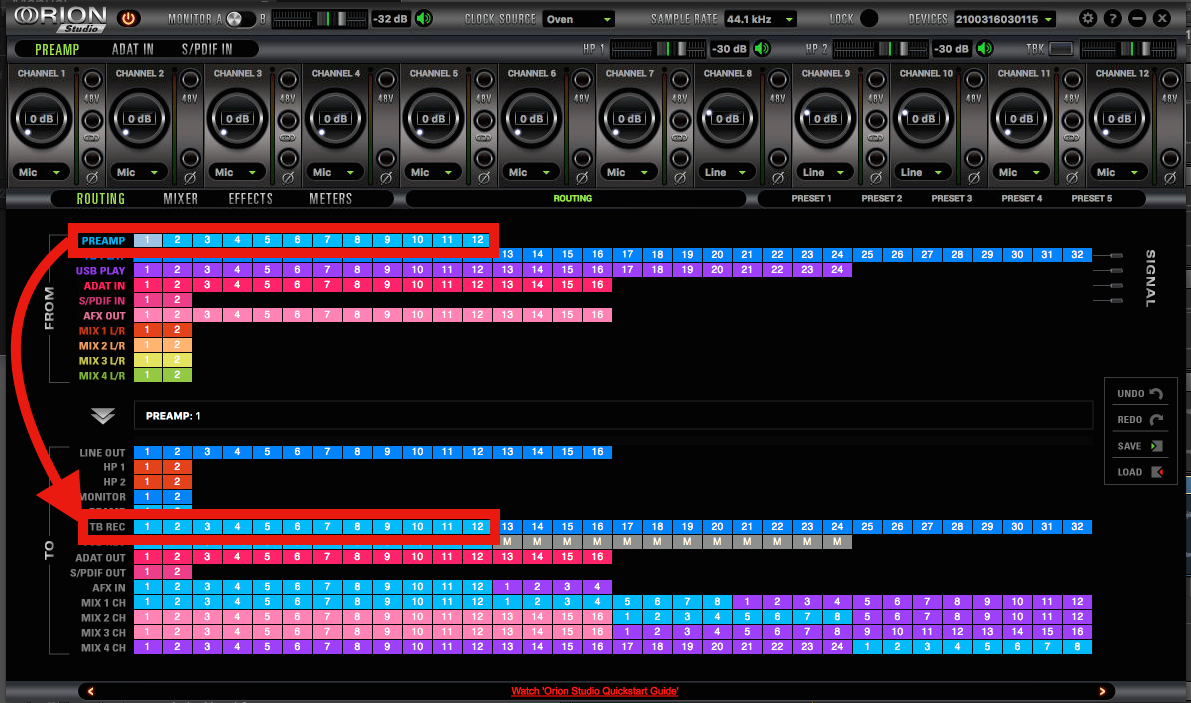Switch to the Mixer tab
The width and height of the screenshot is (1191, 703).
pos(181,199)
